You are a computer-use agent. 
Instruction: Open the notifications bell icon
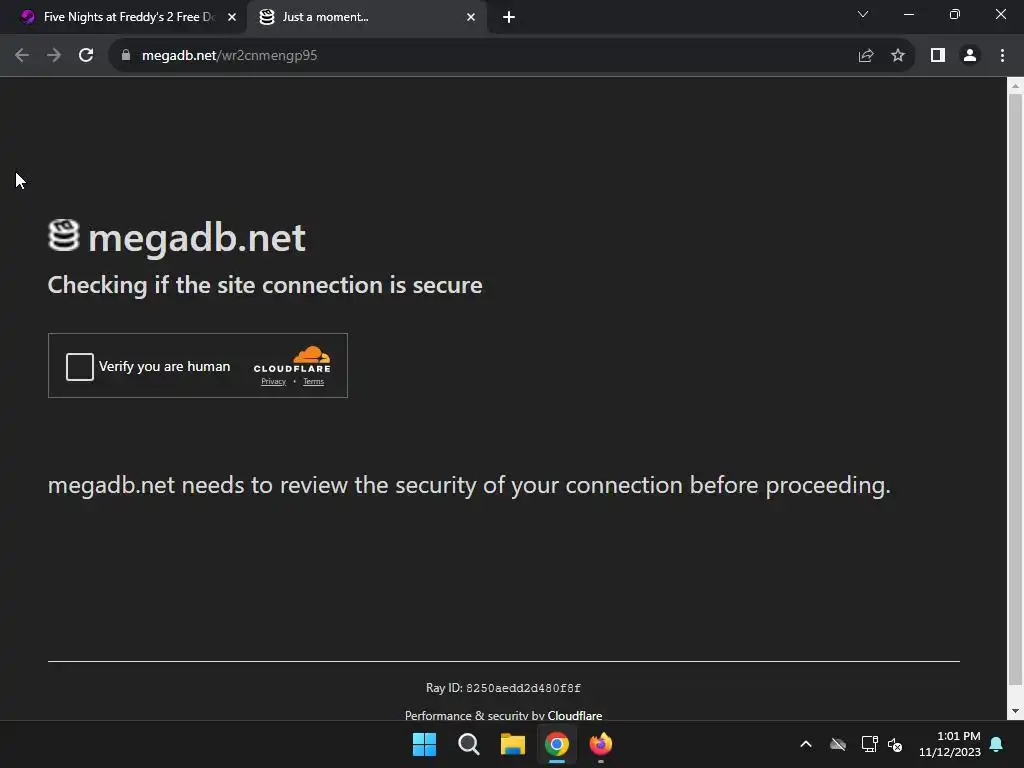[997, 744]
